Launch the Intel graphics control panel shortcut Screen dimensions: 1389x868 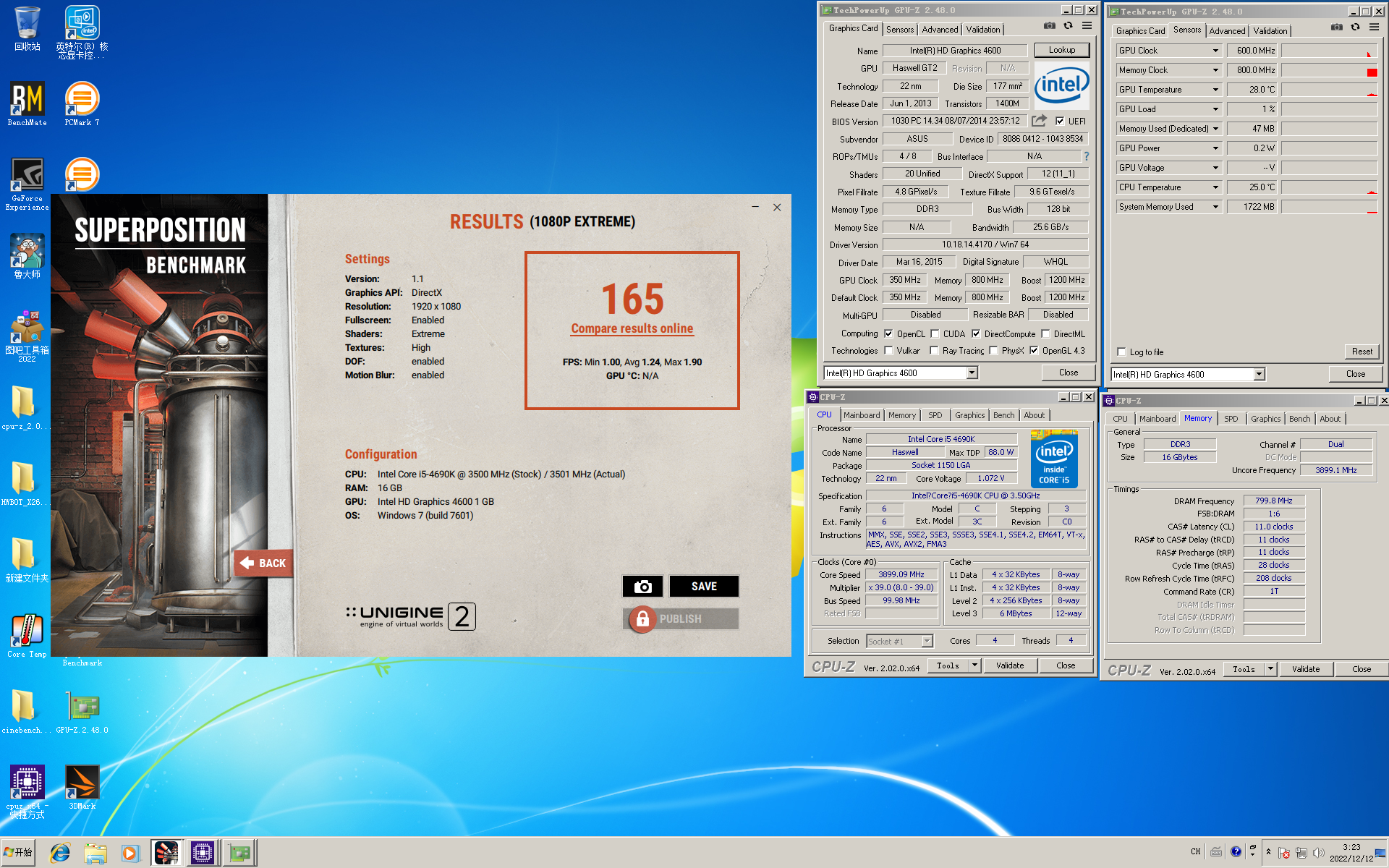tap(82, 32)
